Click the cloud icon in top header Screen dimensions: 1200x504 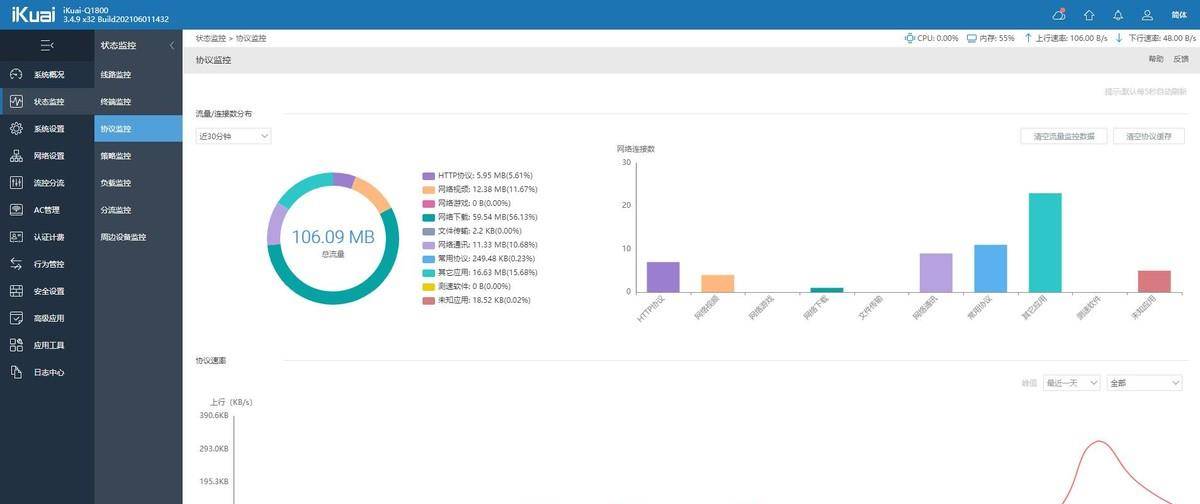(1059, 15)
